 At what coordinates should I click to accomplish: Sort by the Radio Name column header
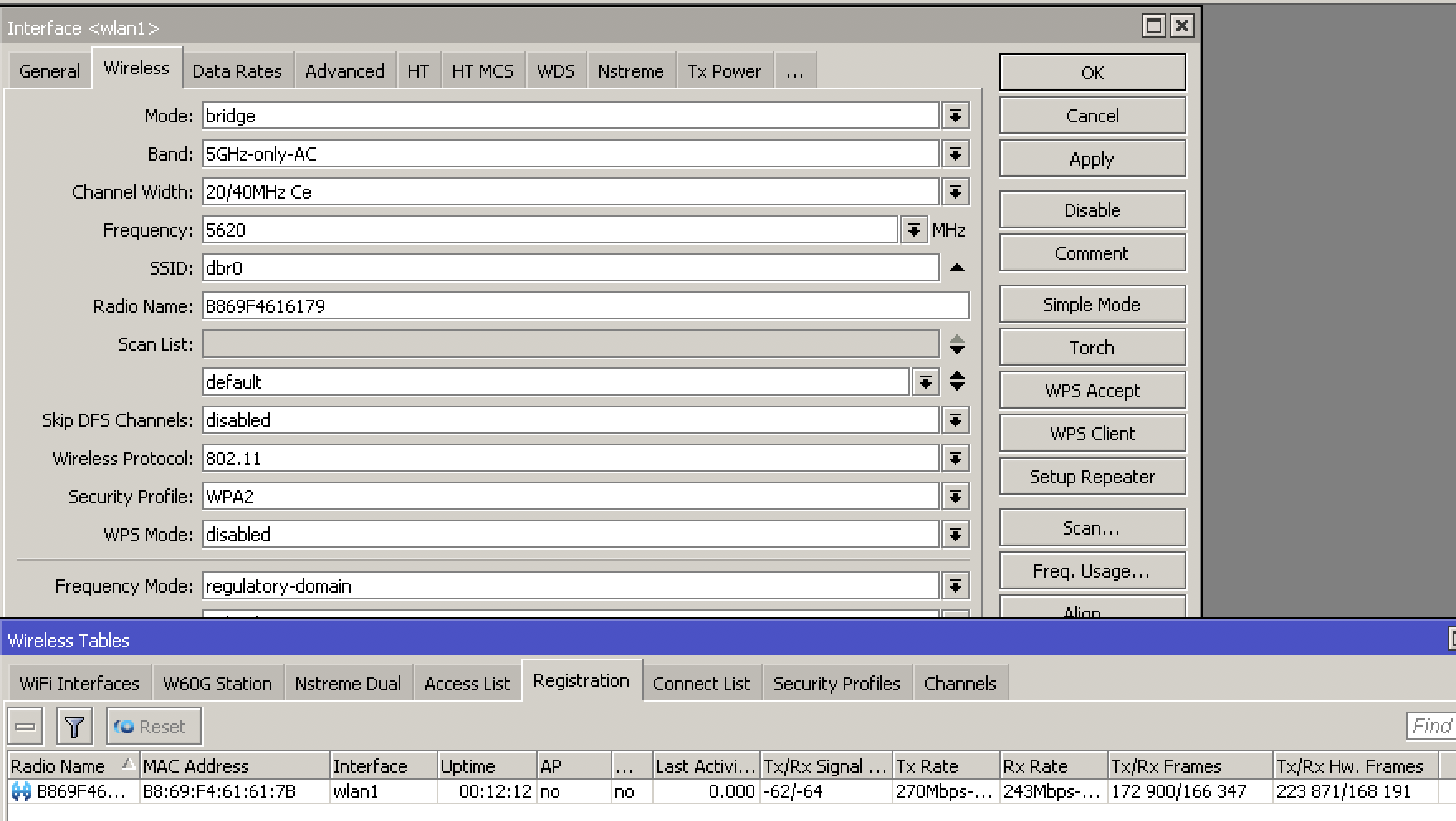tap(73, 766)
